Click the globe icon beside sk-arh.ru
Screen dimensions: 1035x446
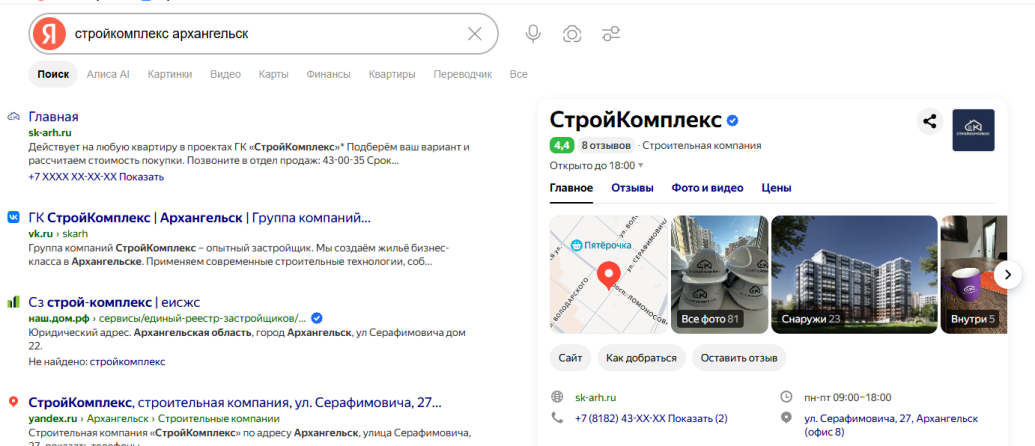(557, 397)
